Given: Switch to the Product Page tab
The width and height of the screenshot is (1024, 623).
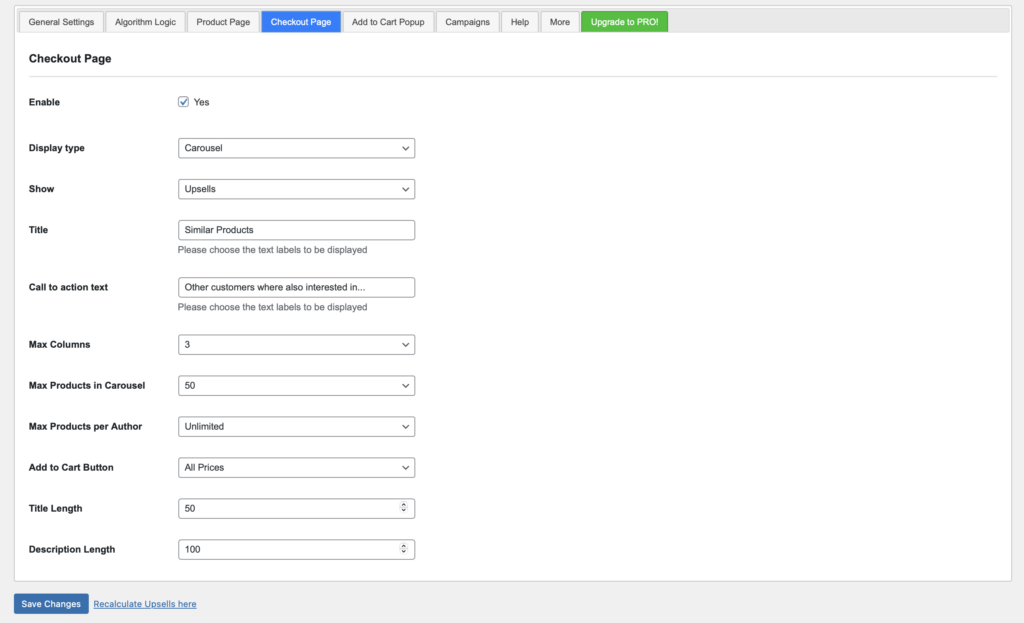Looking at the screenshot, I should 223,21.
